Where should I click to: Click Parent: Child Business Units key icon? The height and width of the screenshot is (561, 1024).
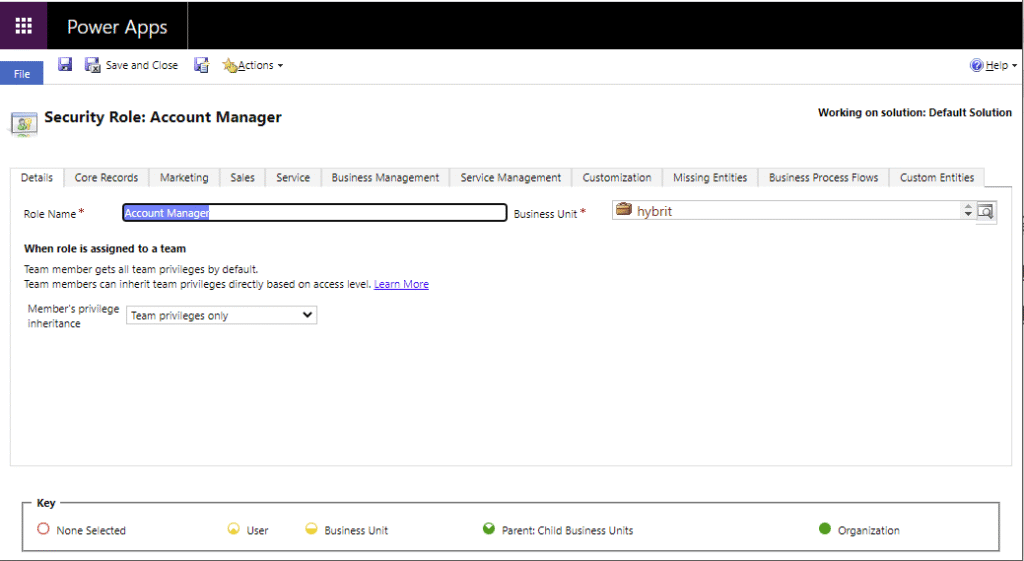[488, 528]
